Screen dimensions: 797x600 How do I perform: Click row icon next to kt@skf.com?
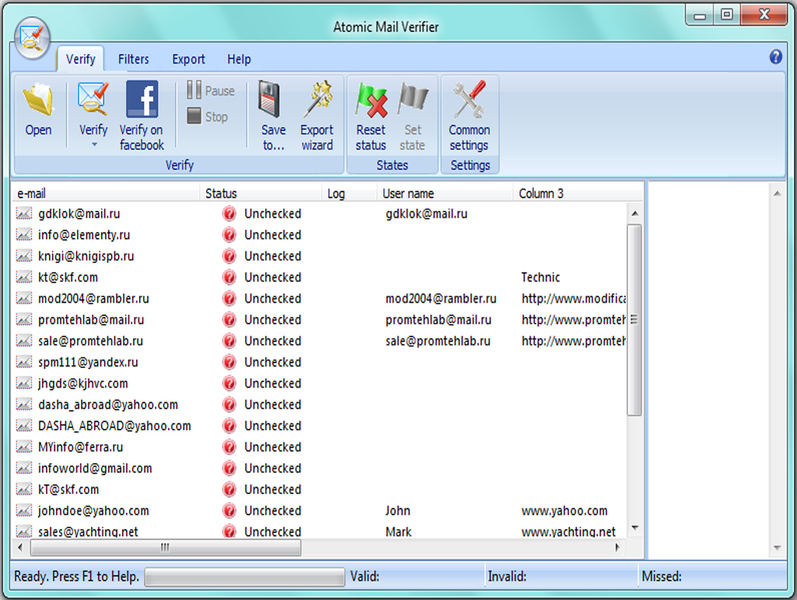click(x=23, y=277)
